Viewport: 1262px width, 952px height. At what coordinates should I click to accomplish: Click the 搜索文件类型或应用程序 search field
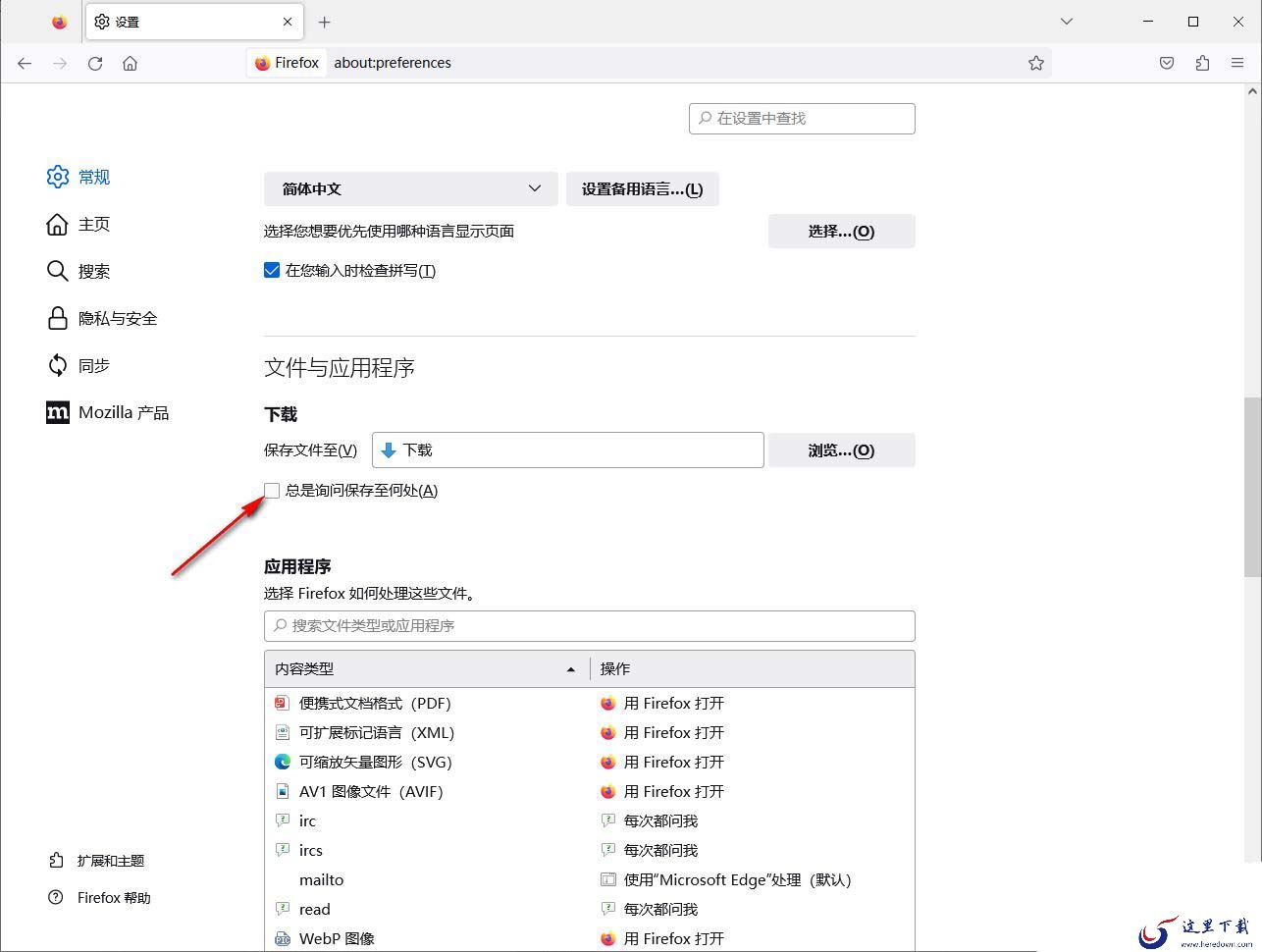pyautogui.click(x=590, y=626)
